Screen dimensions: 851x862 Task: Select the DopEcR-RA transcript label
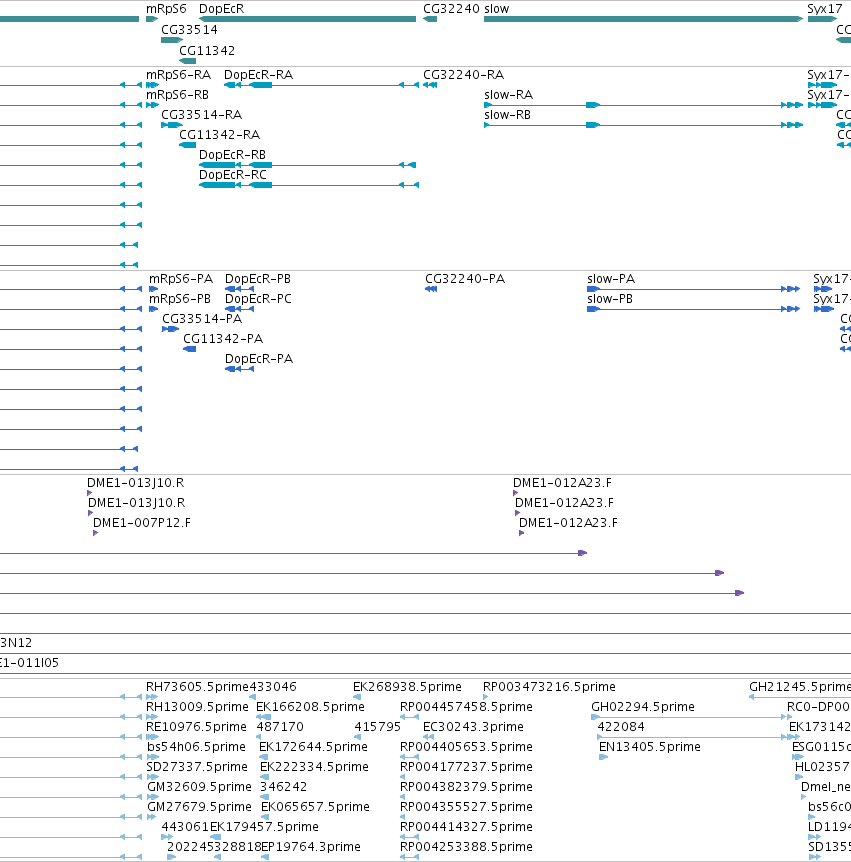tap(258, 75)
